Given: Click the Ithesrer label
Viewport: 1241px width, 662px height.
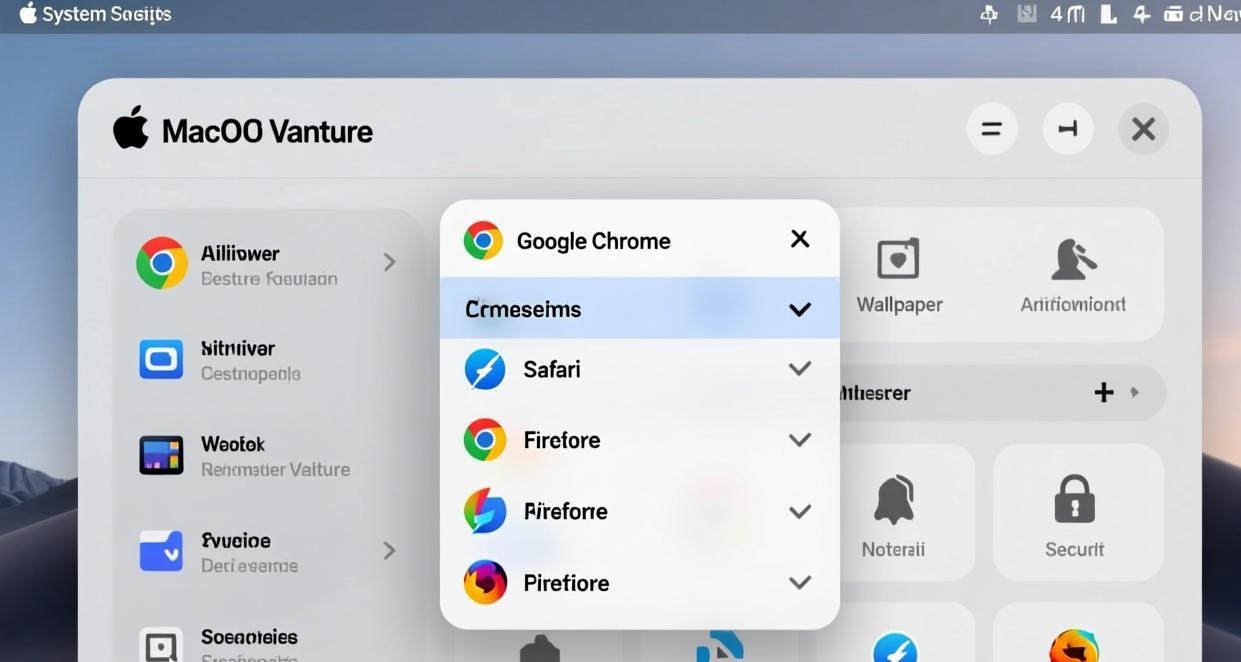Looking at the screenshot, I should (x=875, y=393).
